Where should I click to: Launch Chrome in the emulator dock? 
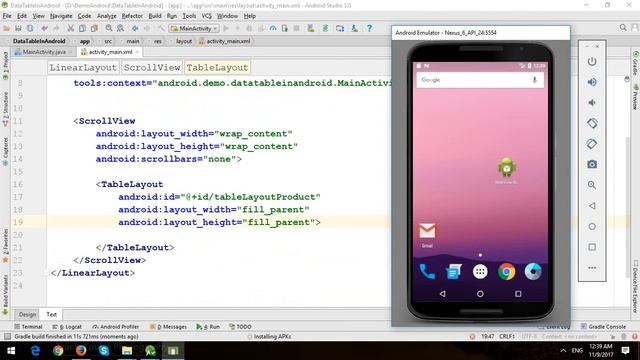click(507, 272)
